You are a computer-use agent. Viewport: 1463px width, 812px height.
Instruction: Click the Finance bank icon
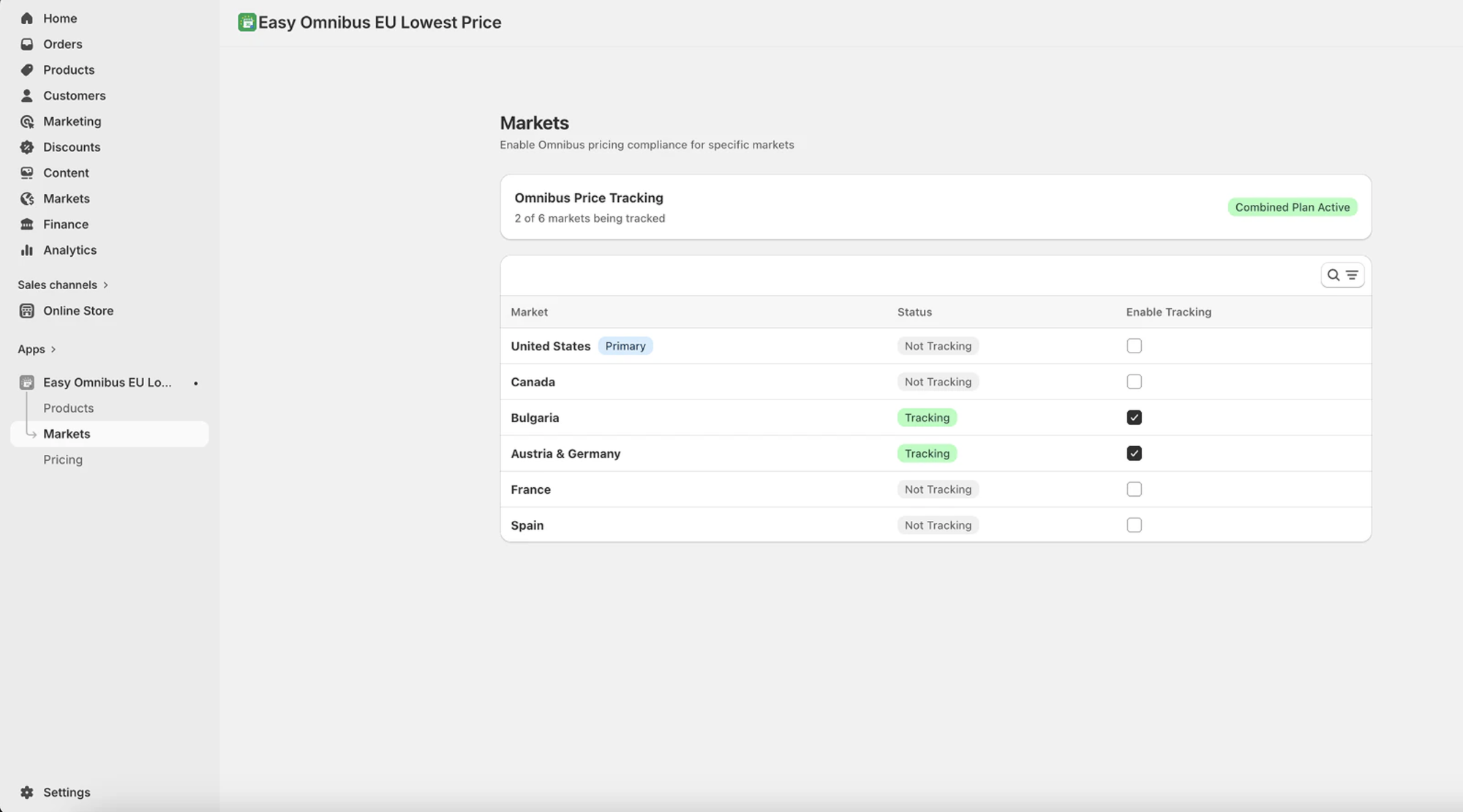(x=27, y=225)
